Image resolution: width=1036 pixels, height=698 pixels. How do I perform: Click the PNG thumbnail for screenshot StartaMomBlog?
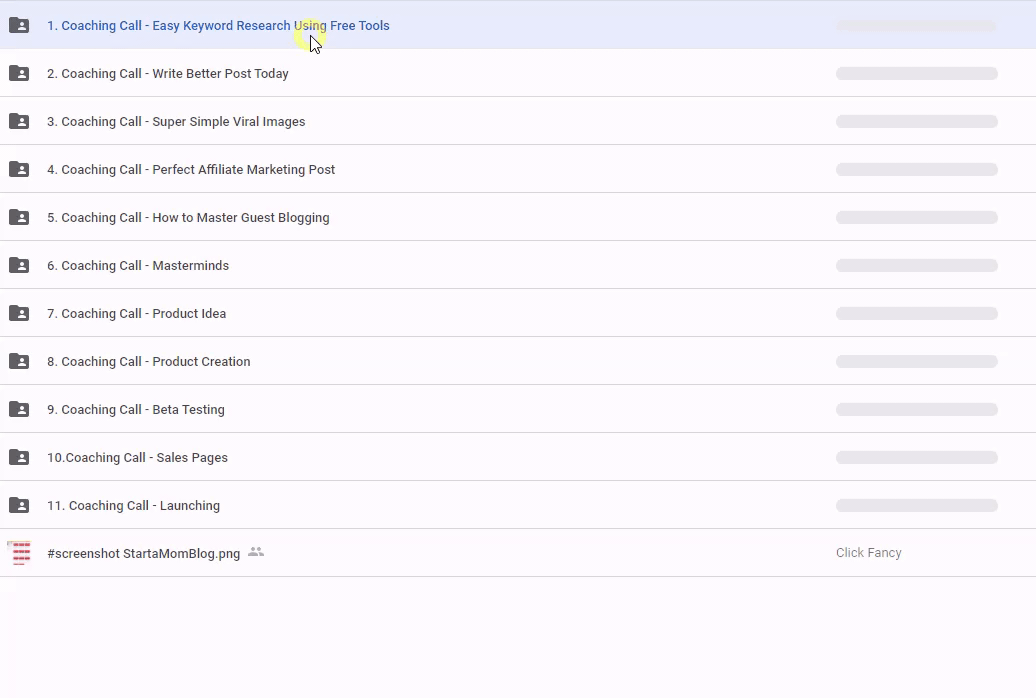19,553
